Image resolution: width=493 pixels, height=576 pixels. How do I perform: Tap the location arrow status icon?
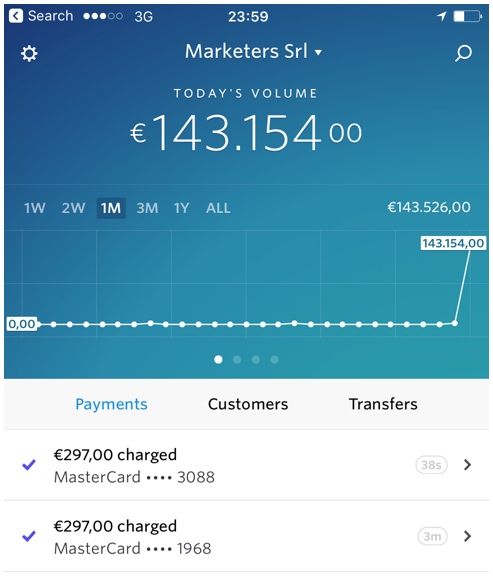(x=441, y=16)
